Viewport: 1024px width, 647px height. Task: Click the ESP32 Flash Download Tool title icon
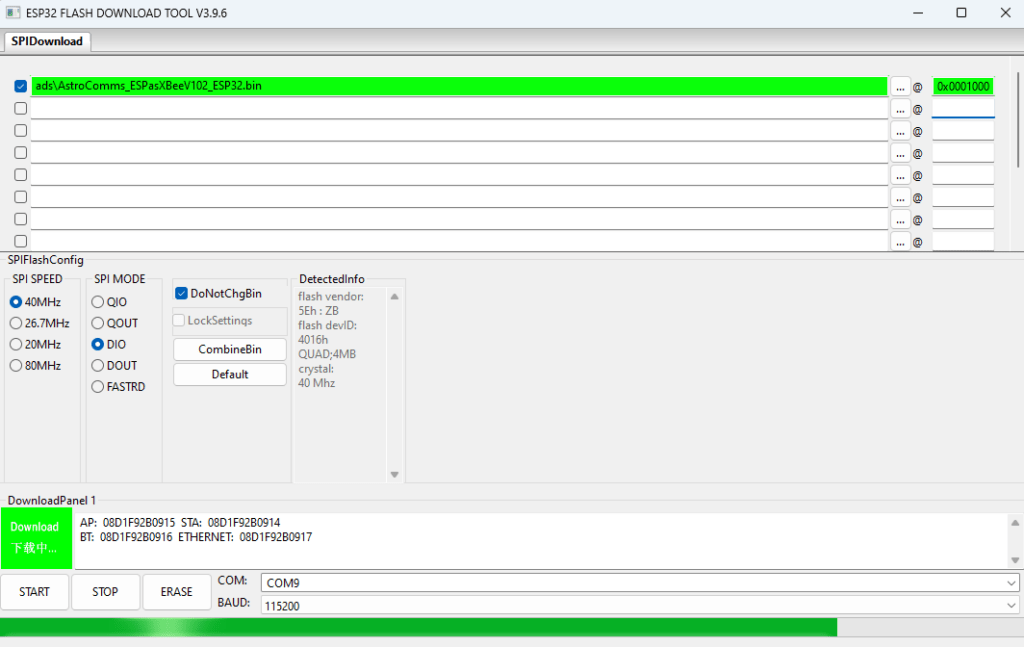click(x=12, y=12)
